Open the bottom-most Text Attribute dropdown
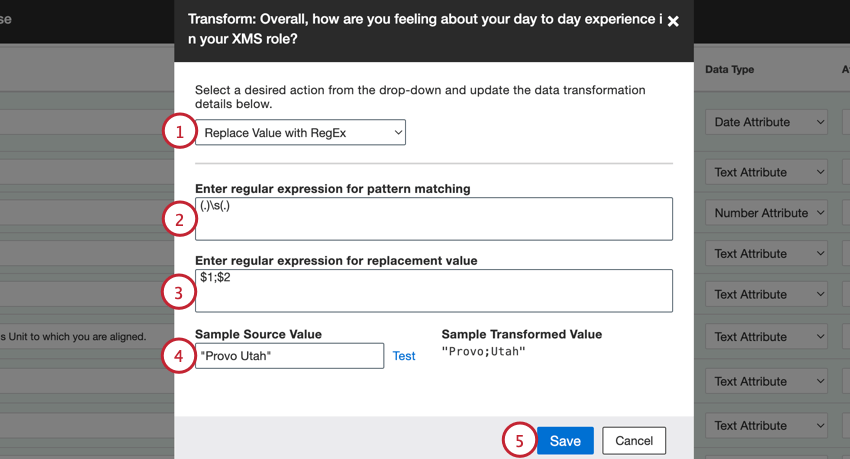Image resolution: width=850 pixels, height=459 pixels. coord(766,426)
